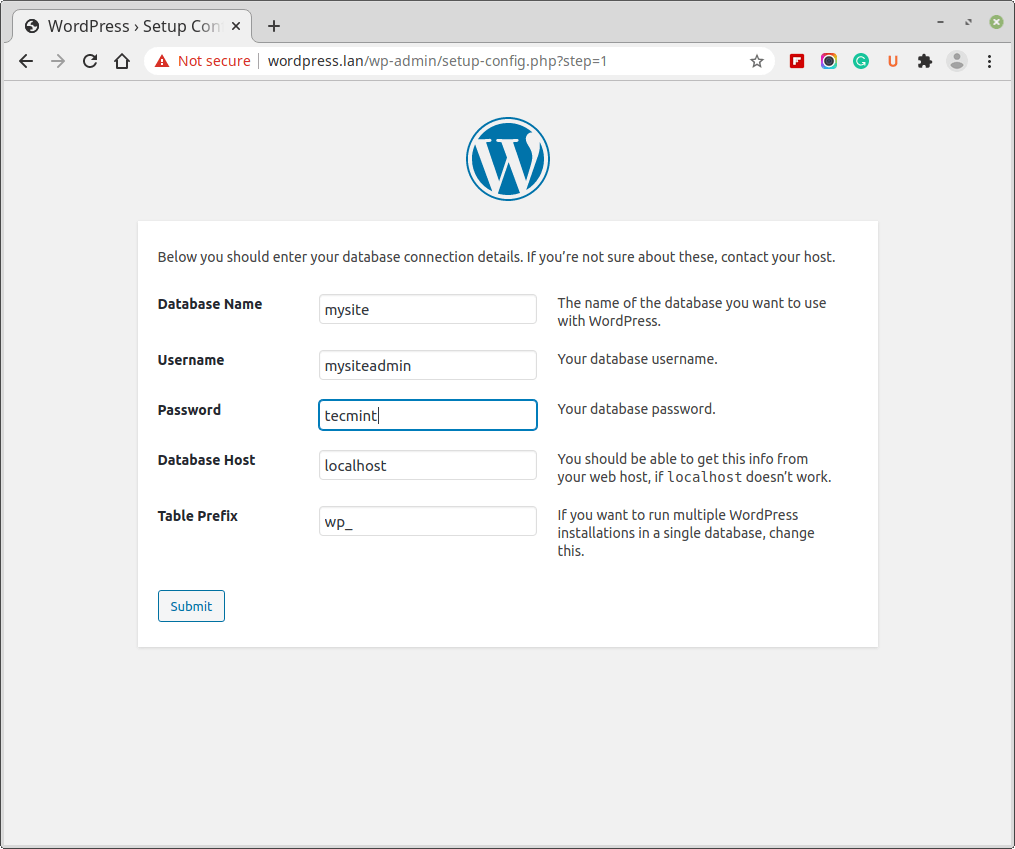Viewport: 1015px width, 849px height.
Task: Focus the Database Name field
Action: click(428, 309)
